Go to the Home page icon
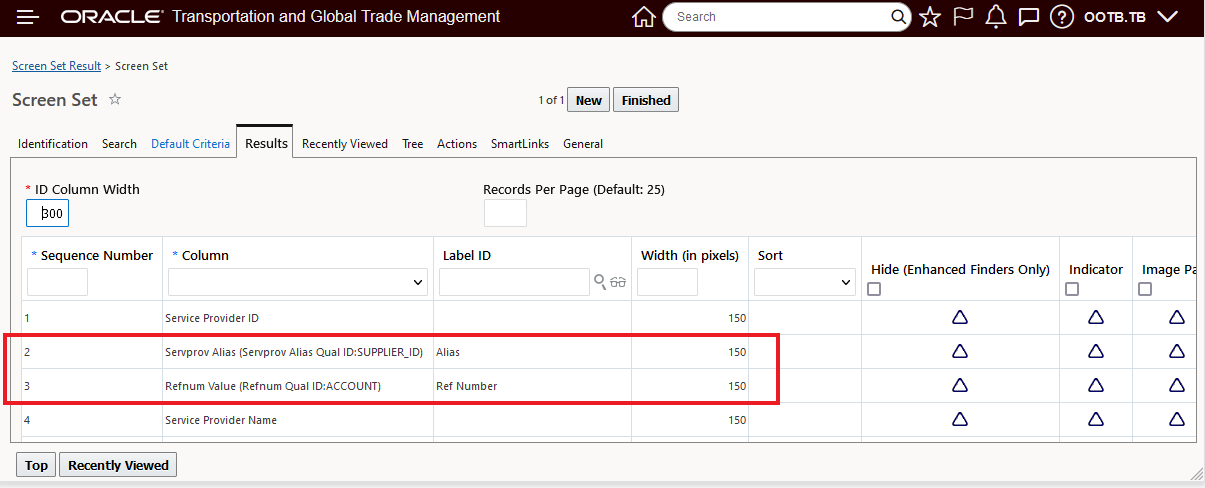This screenshot has height=488, width=1205. point(644,17)
